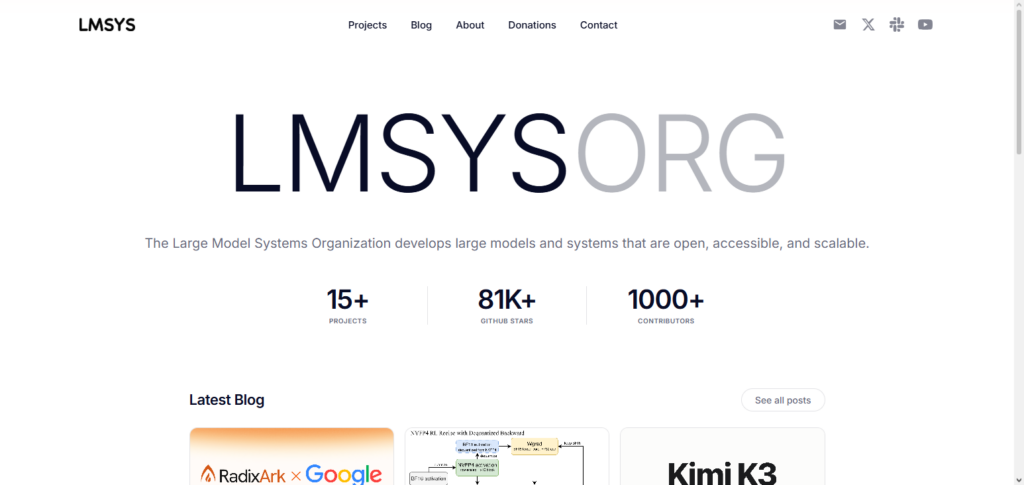Select the Donations nav item

pos(532,25)
